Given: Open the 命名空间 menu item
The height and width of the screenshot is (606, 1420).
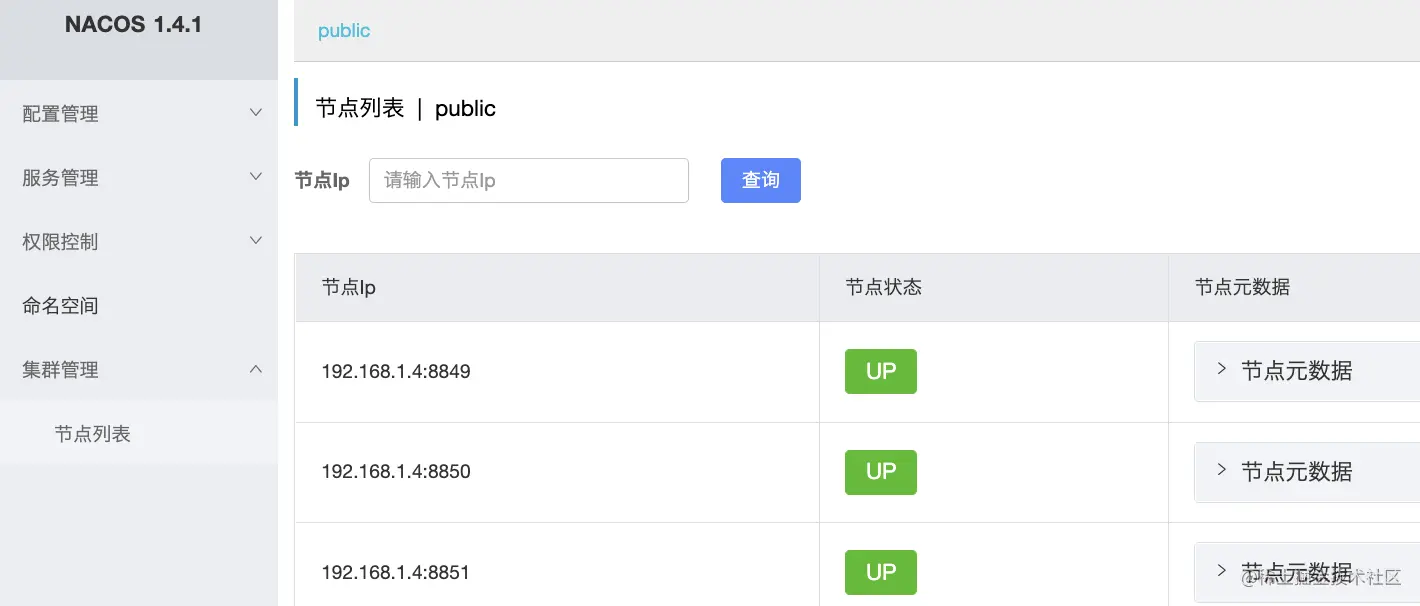Looking at the screenshot, I should 61,306.
